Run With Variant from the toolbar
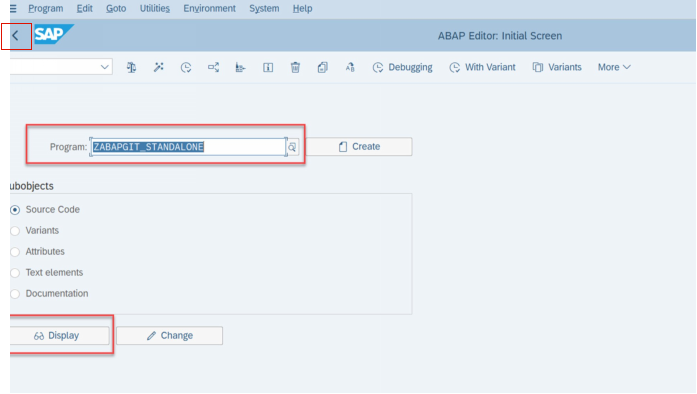Image resolution: width=697 pixels, height=394 pixels. 482,67
